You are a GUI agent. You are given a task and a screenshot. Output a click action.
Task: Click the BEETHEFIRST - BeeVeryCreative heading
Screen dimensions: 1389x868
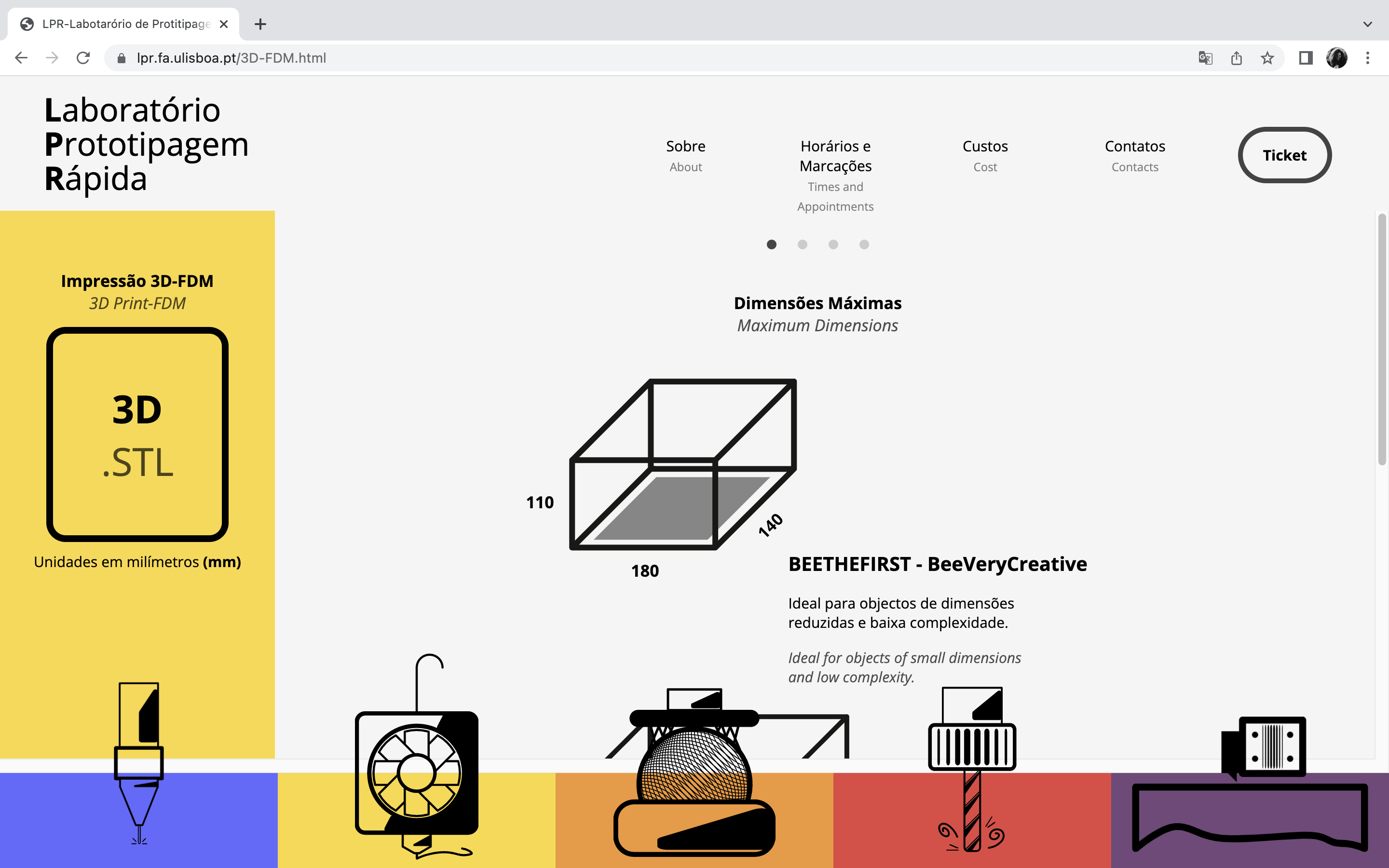tap(937, 564)
